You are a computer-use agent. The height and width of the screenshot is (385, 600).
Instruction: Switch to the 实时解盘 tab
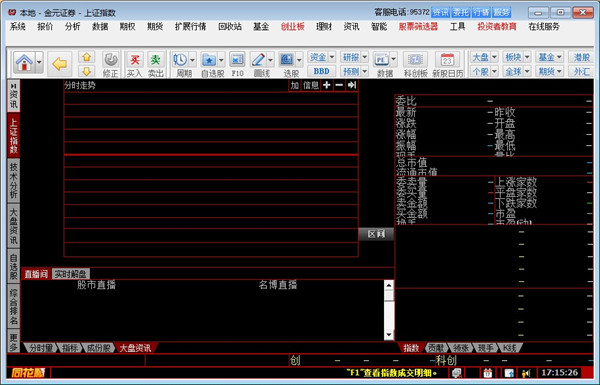(70, 274)
